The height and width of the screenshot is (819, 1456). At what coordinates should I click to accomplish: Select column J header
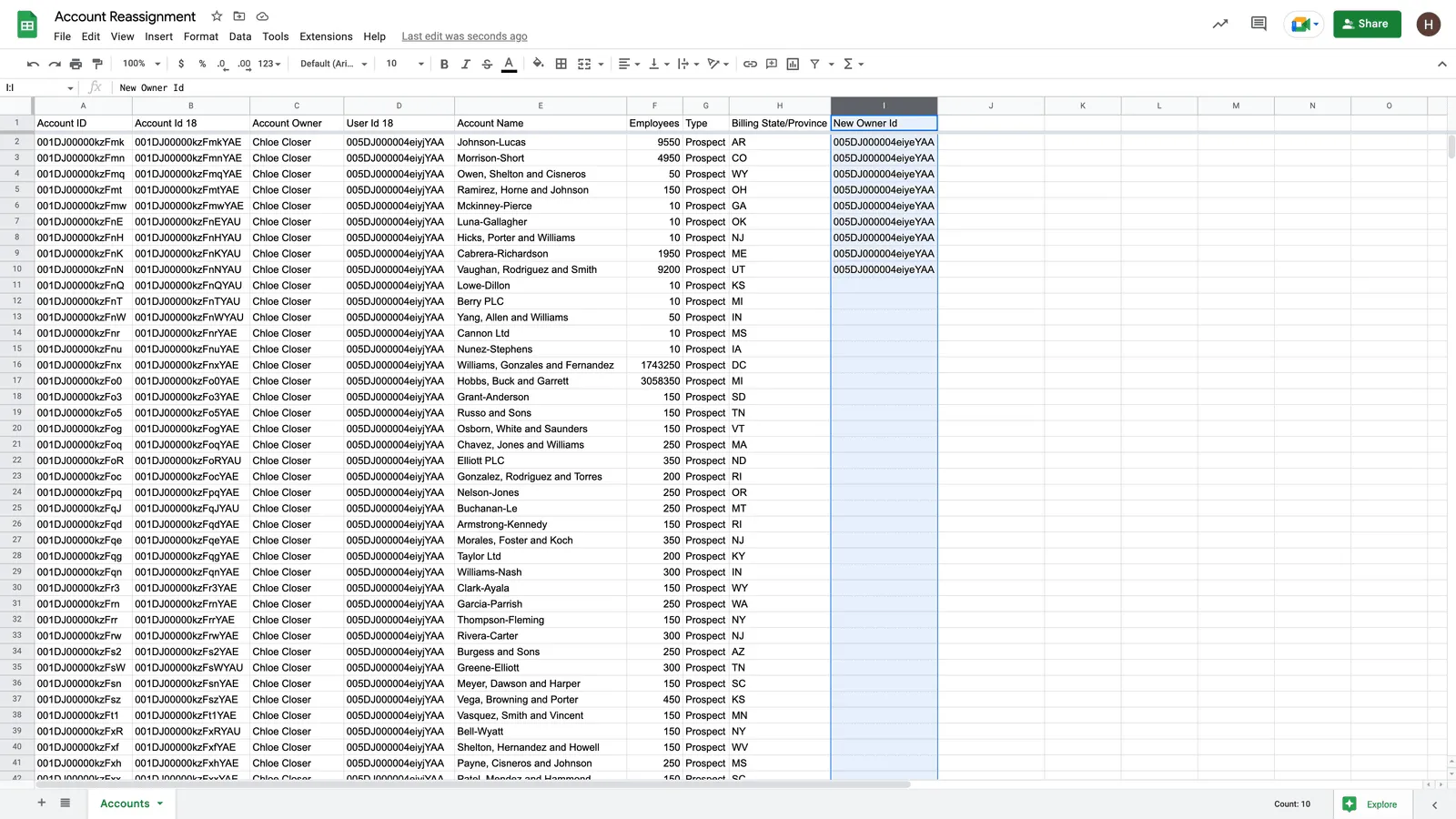(991, 106)
